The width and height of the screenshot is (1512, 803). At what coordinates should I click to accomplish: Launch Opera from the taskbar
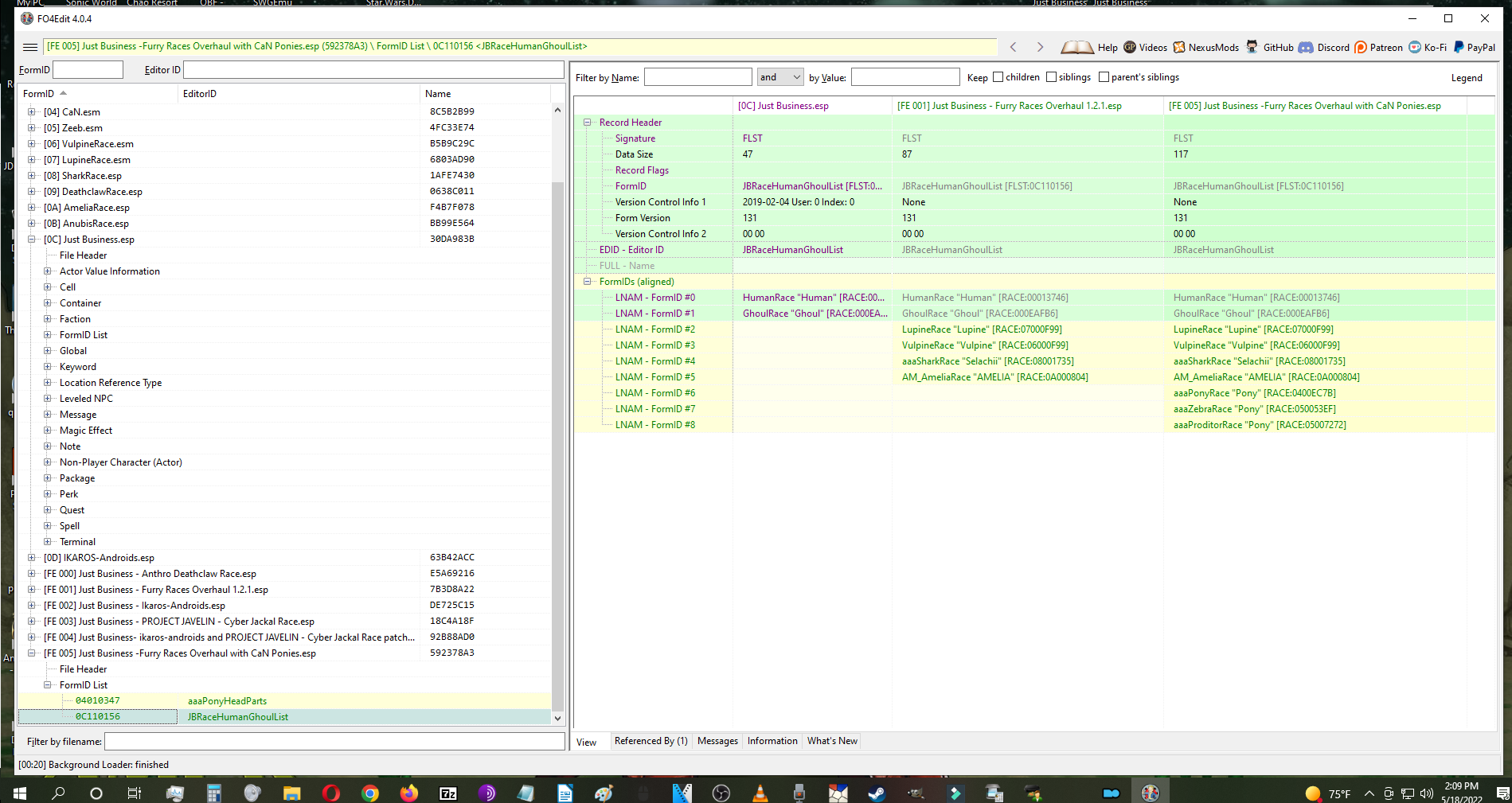[x=331, y=793]
